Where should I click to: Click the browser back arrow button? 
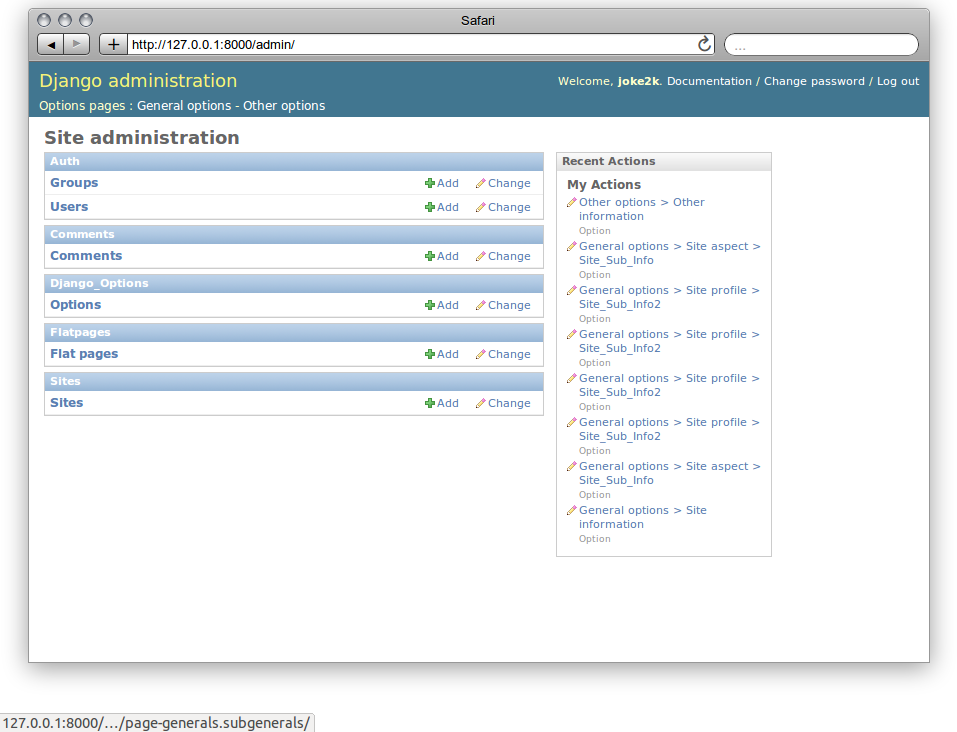pos(51,44)
